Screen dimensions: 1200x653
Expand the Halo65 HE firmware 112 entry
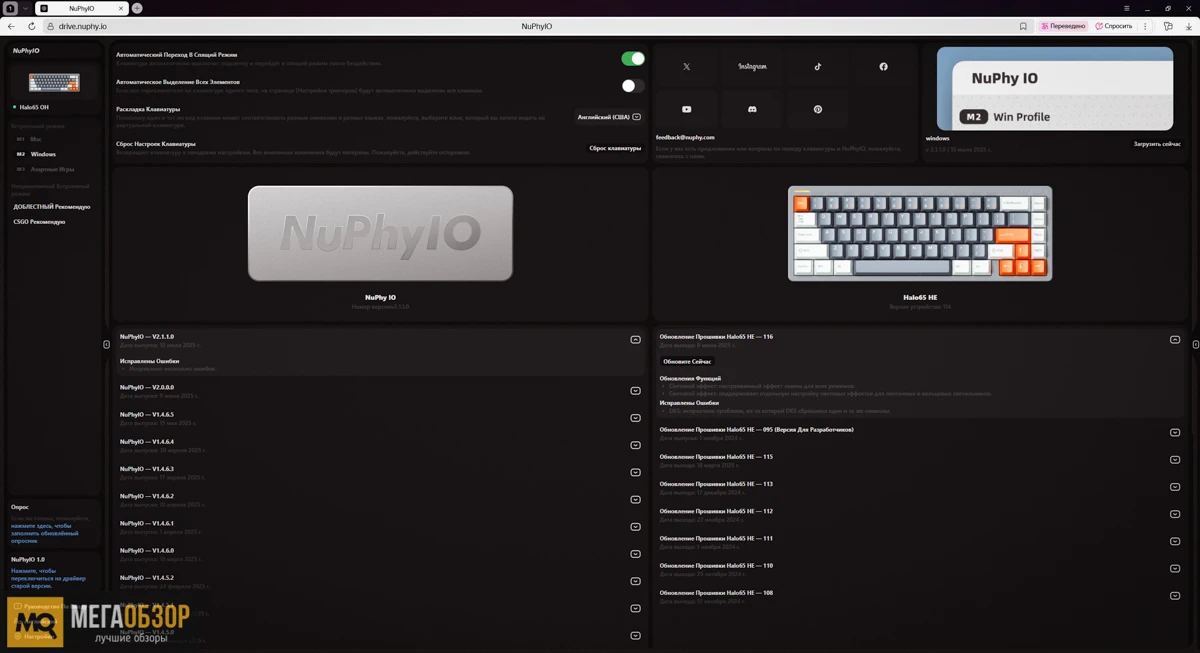click(x=1175, y=514)
